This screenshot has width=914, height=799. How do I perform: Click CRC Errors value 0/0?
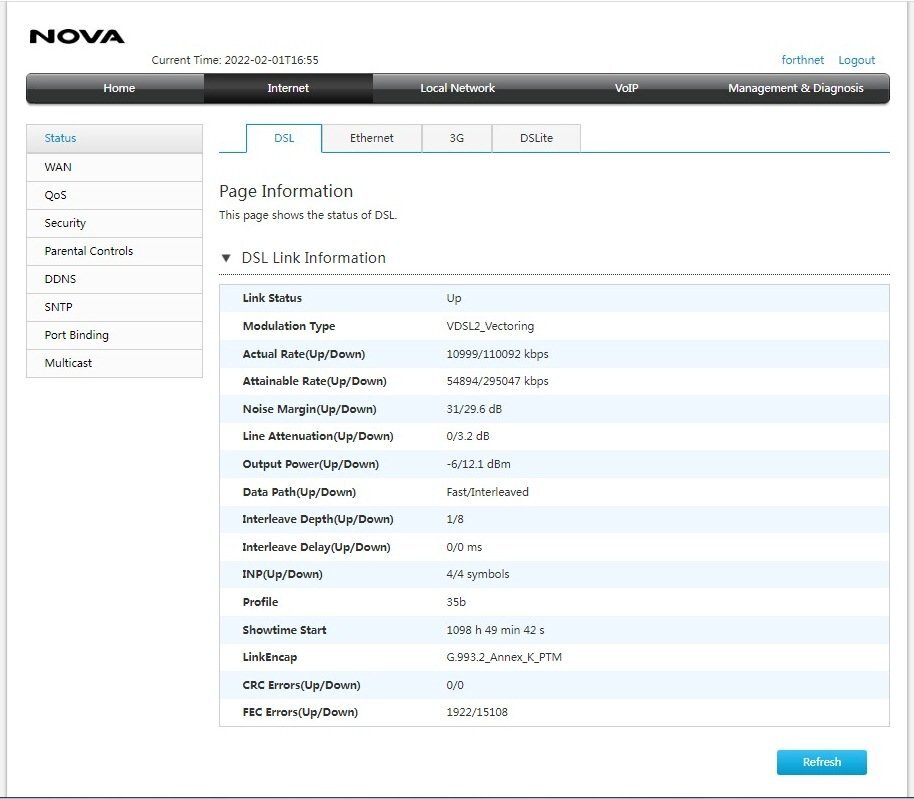[455, 685]
